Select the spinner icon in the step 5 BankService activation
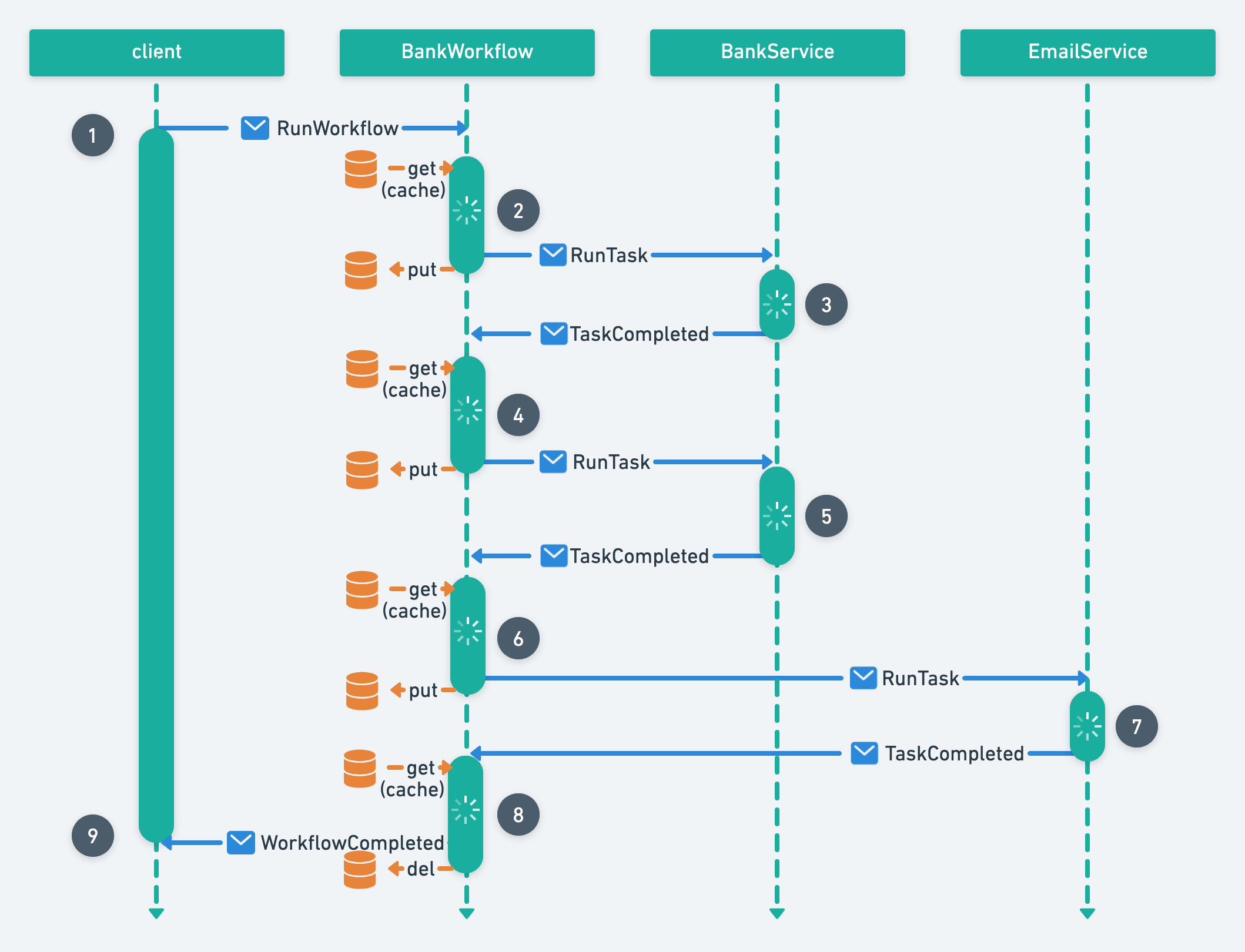The image size is (1245, 952). click(777, 516)
